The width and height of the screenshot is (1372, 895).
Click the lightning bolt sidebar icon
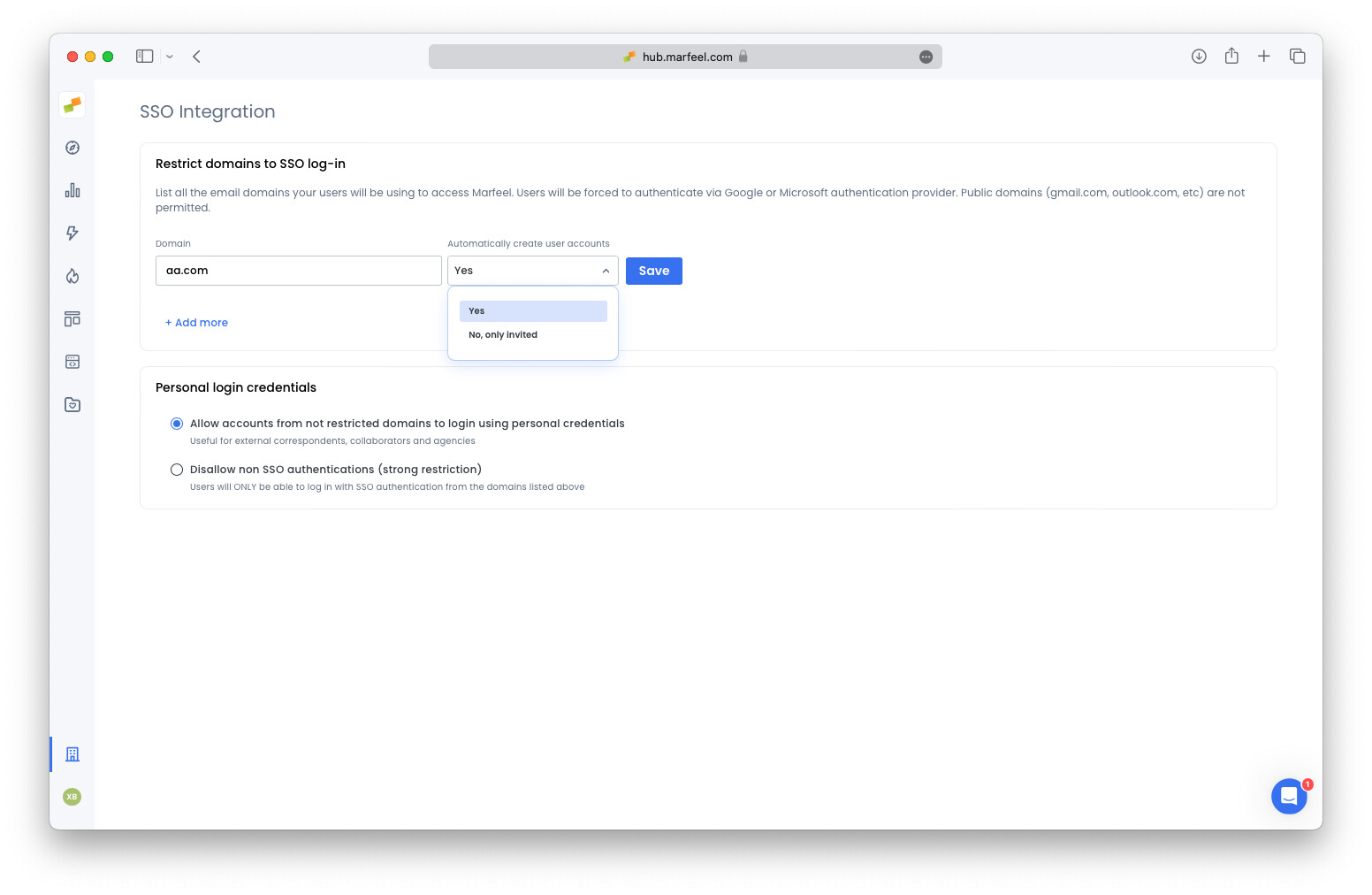pyautogui.click(x=72, y=233)
